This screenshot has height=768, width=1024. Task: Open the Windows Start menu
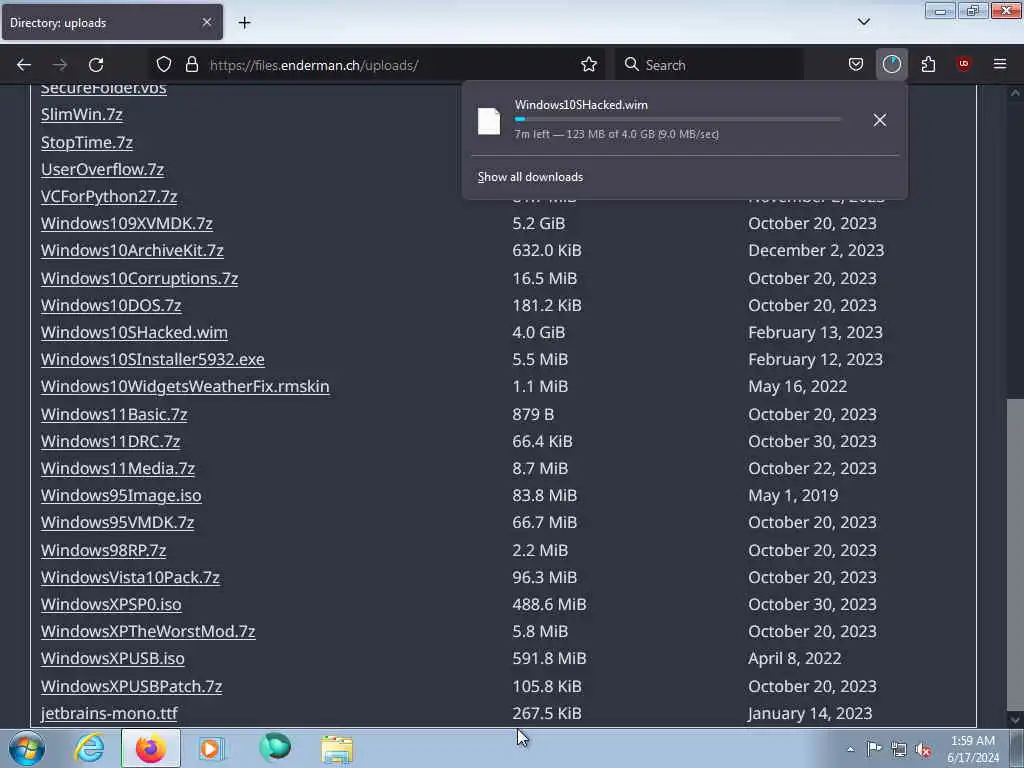[27, 748]
